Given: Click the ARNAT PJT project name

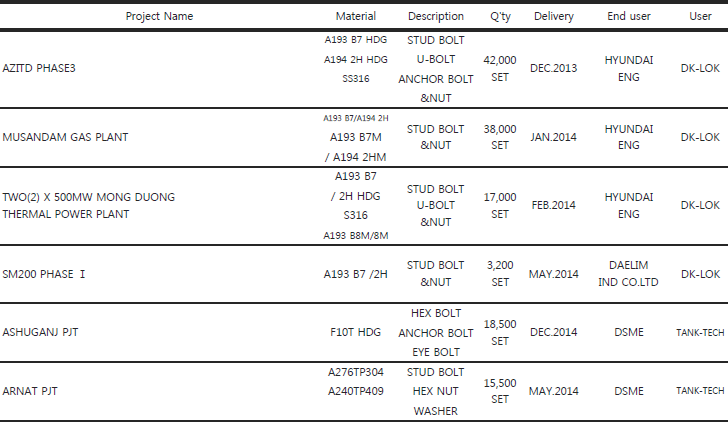Looking at the screenshot, I should click(30, 391).
